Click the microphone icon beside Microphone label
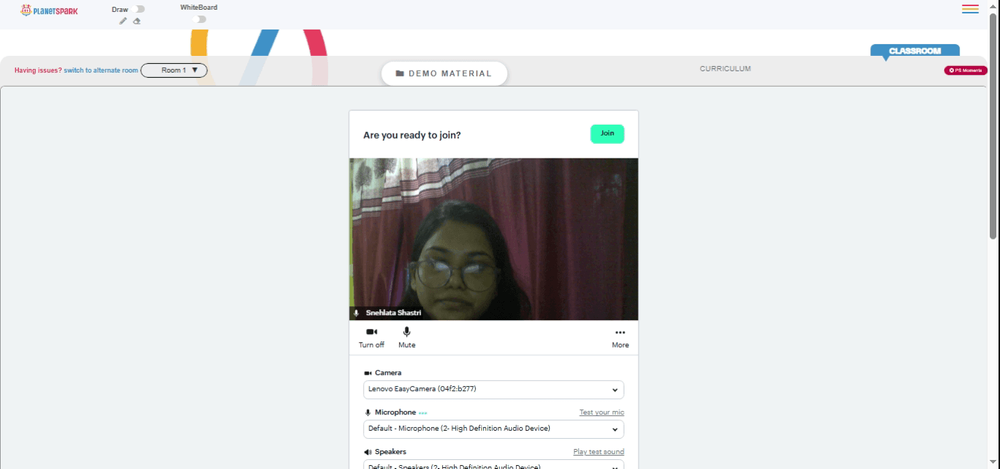The height and width of the screenshot is (469, 1000). point(368,413)
